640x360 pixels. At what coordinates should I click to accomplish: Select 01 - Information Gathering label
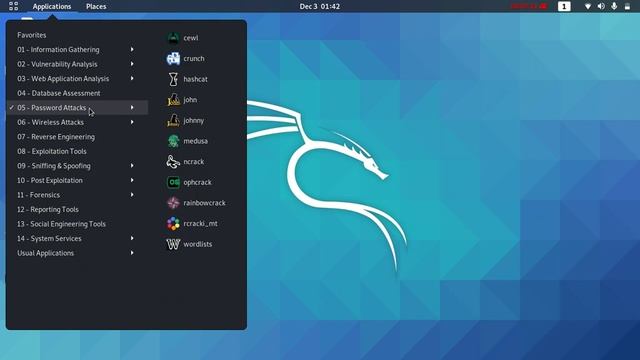58,49
